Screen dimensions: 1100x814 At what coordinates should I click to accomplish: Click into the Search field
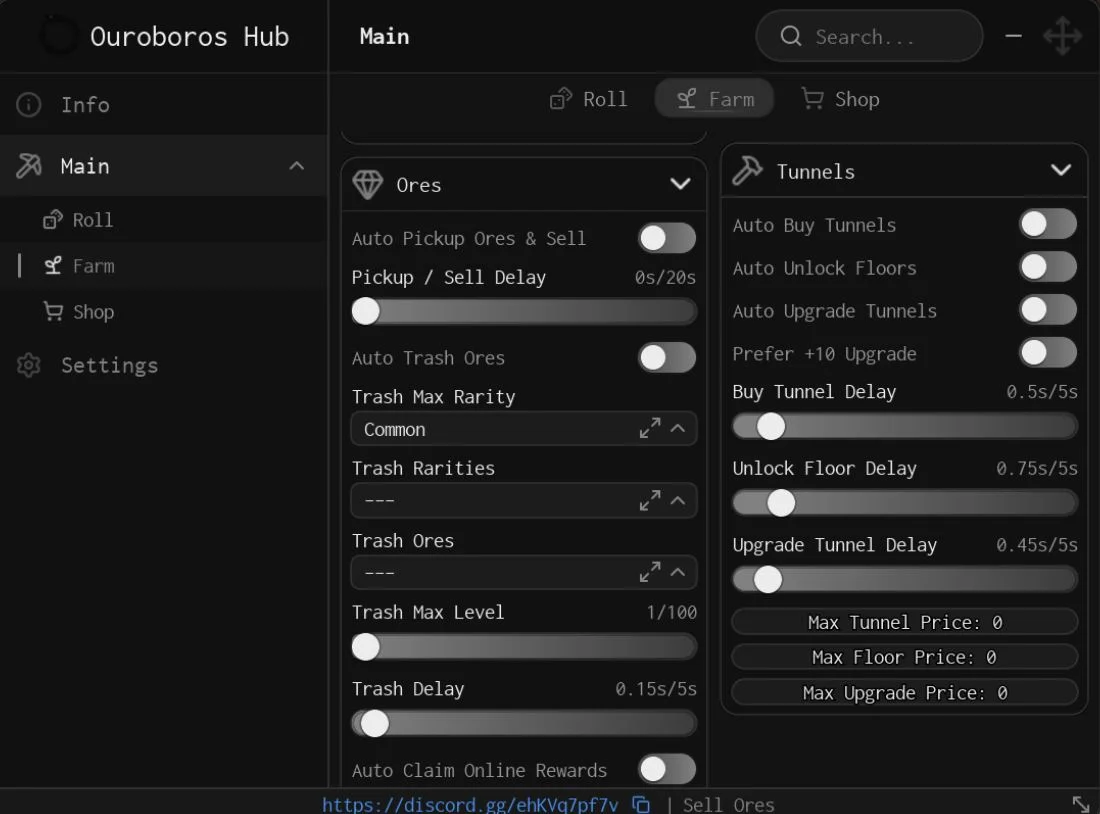click(869, 36)
